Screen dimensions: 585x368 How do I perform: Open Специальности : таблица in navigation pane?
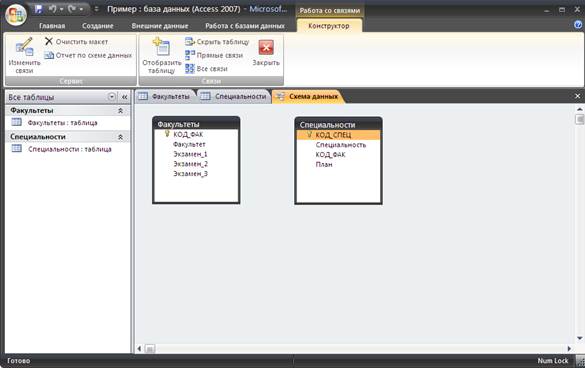70,149
